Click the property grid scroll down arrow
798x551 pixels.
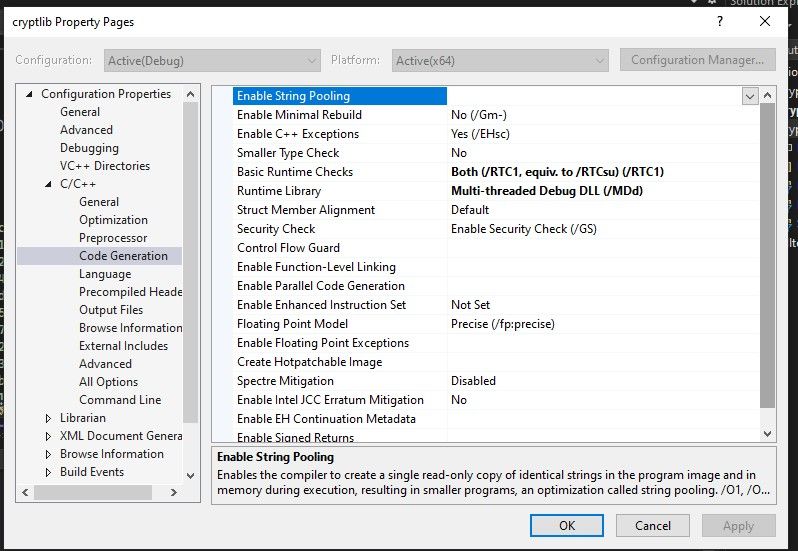click(767, 433)
